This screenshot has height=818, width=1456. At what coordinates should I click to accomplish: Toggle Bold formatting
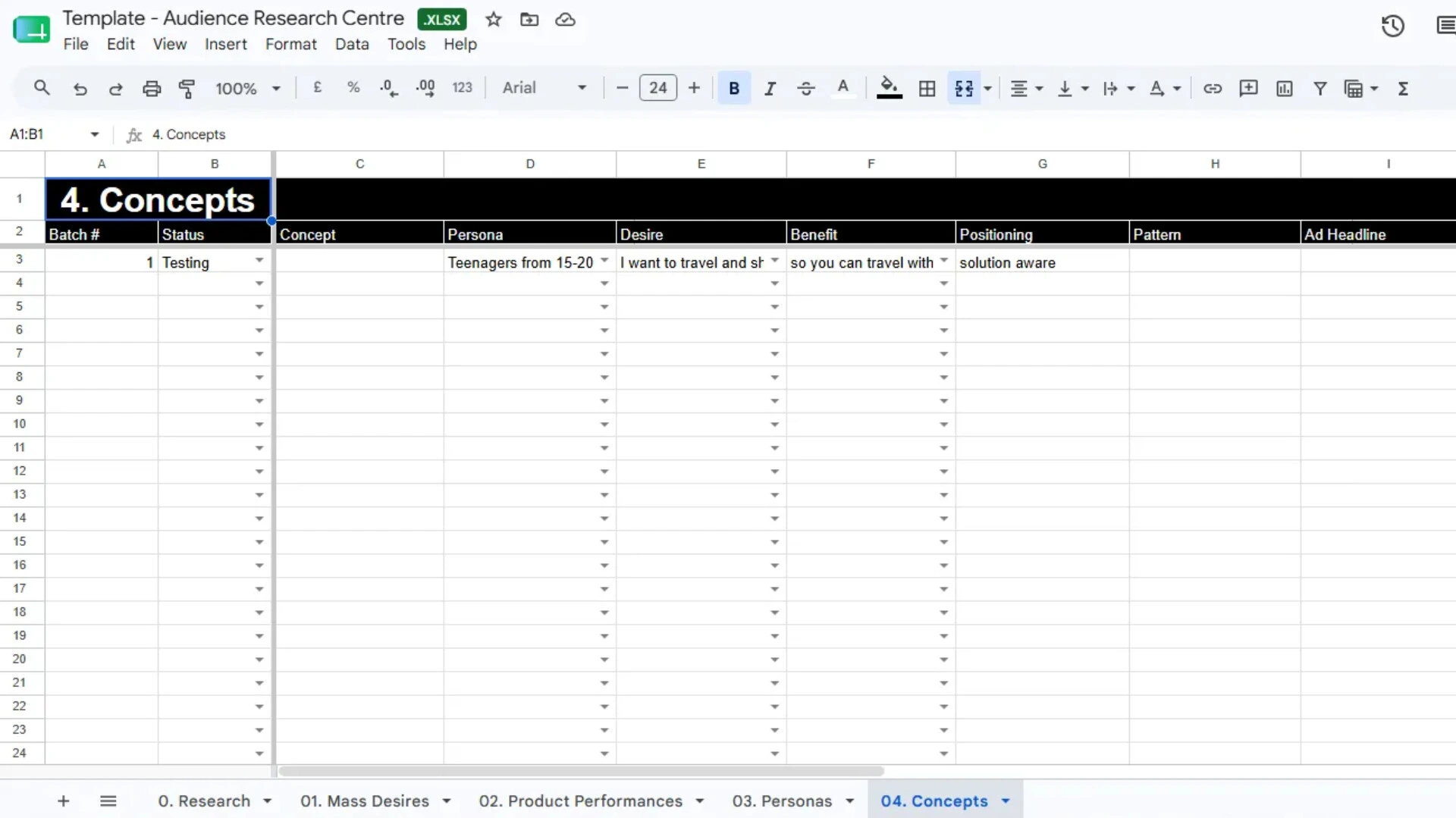(x=734, y=88)
